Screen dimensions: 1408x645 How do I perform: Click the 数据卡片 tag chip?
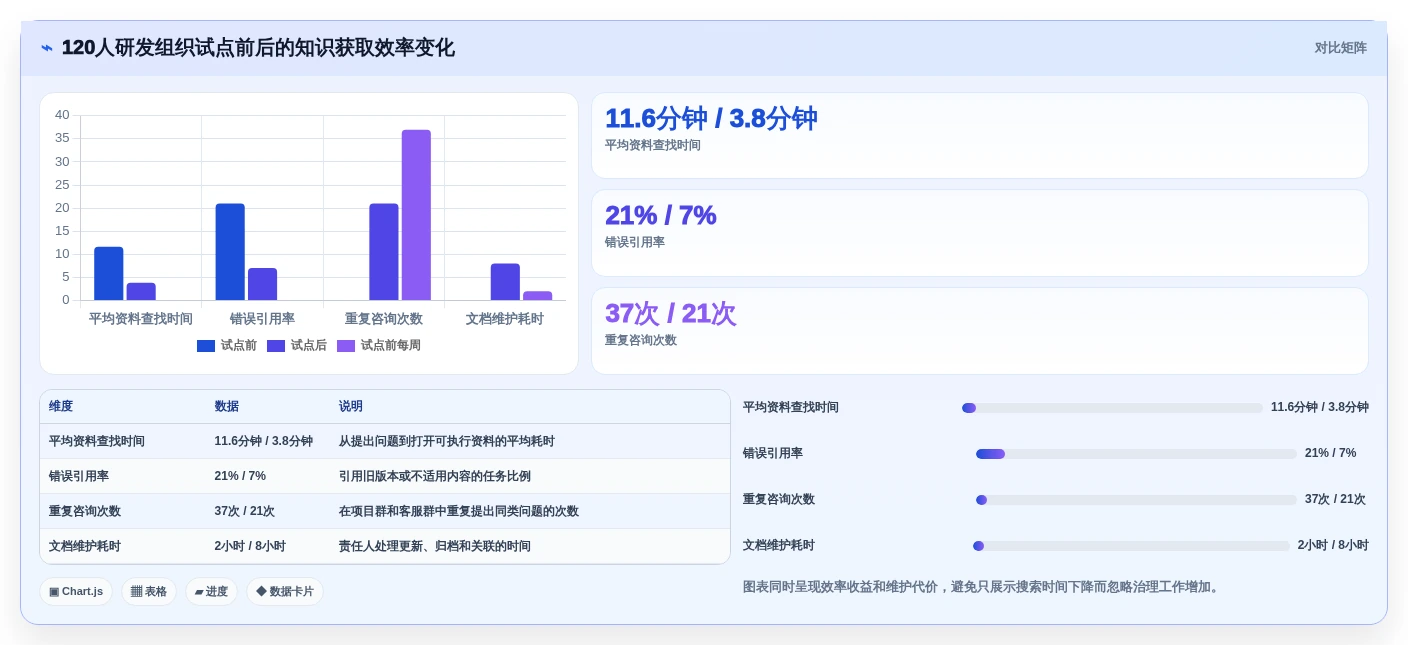(285, 591)
